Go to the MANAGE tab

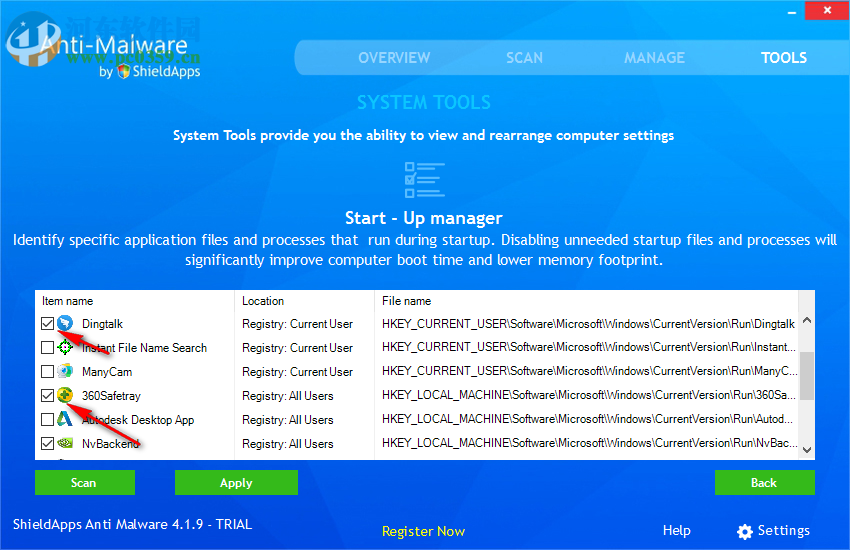coord(654,57)
